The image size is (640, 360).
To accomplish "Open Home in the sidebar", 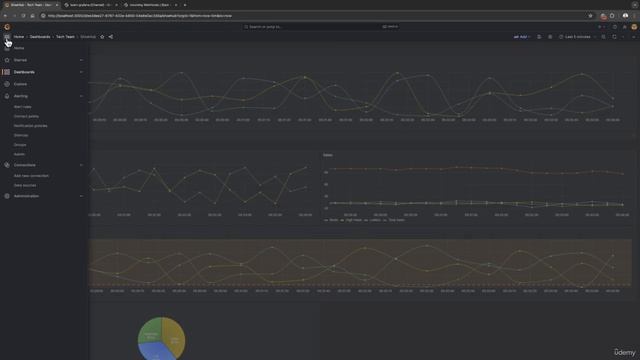I will [19, 48].
